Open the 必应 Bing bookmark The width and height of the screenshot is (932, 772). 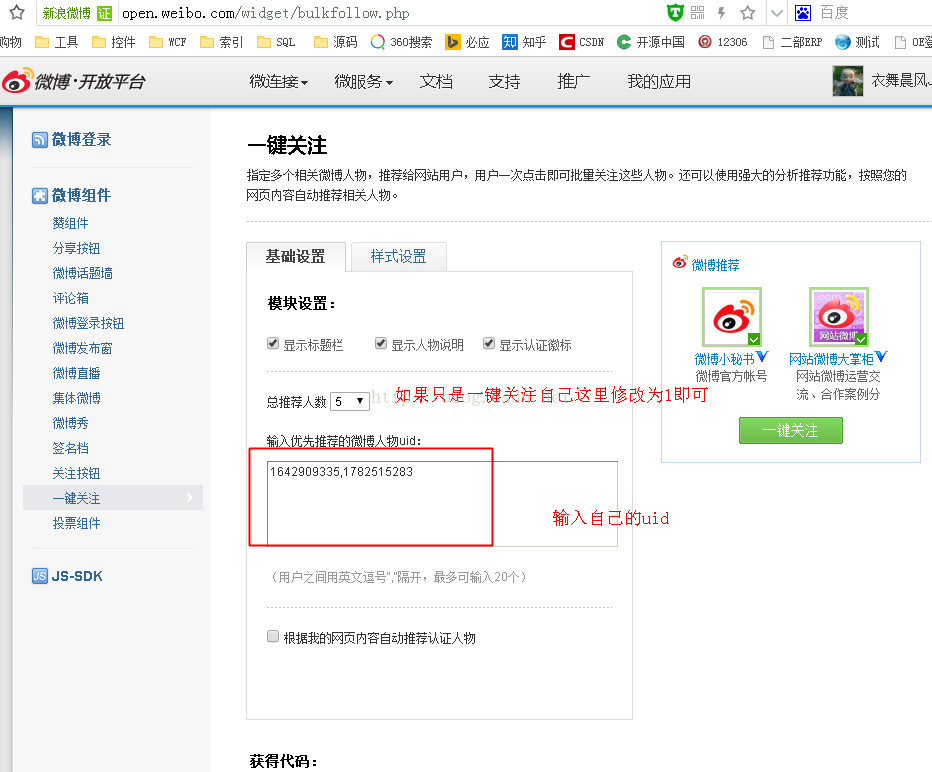[x=467, y=42]
